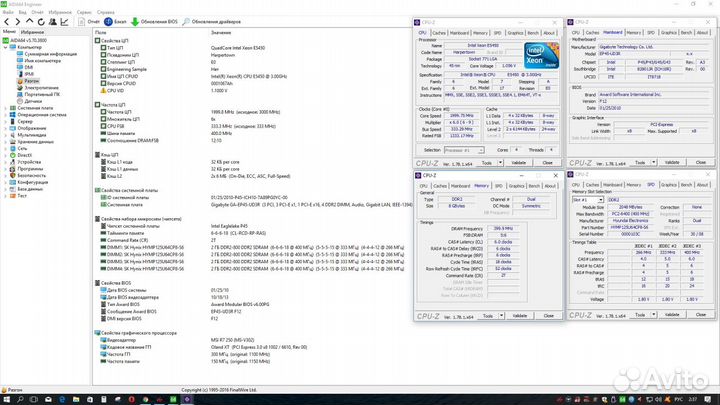Refresh the AIDA64 page
The width and height of the screenshot is (720, 405).
point(41,22)
